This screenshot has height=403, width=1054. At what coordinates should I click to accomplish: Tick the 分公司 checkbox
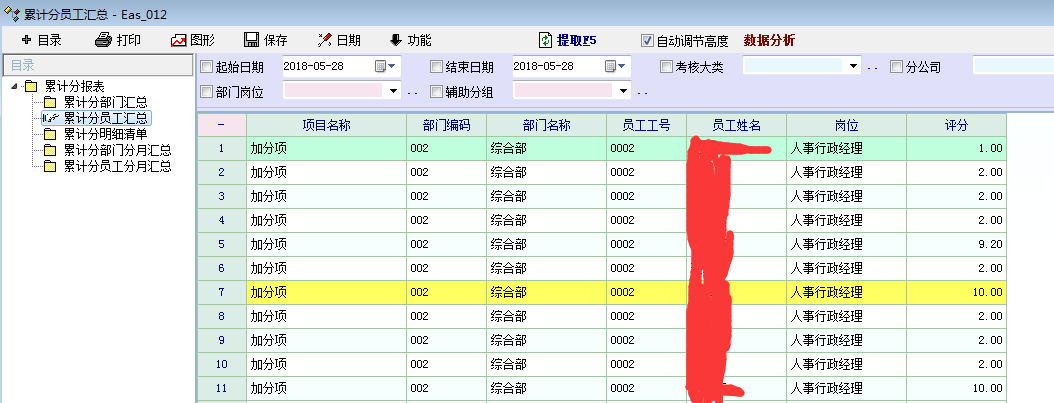[896, 67]
